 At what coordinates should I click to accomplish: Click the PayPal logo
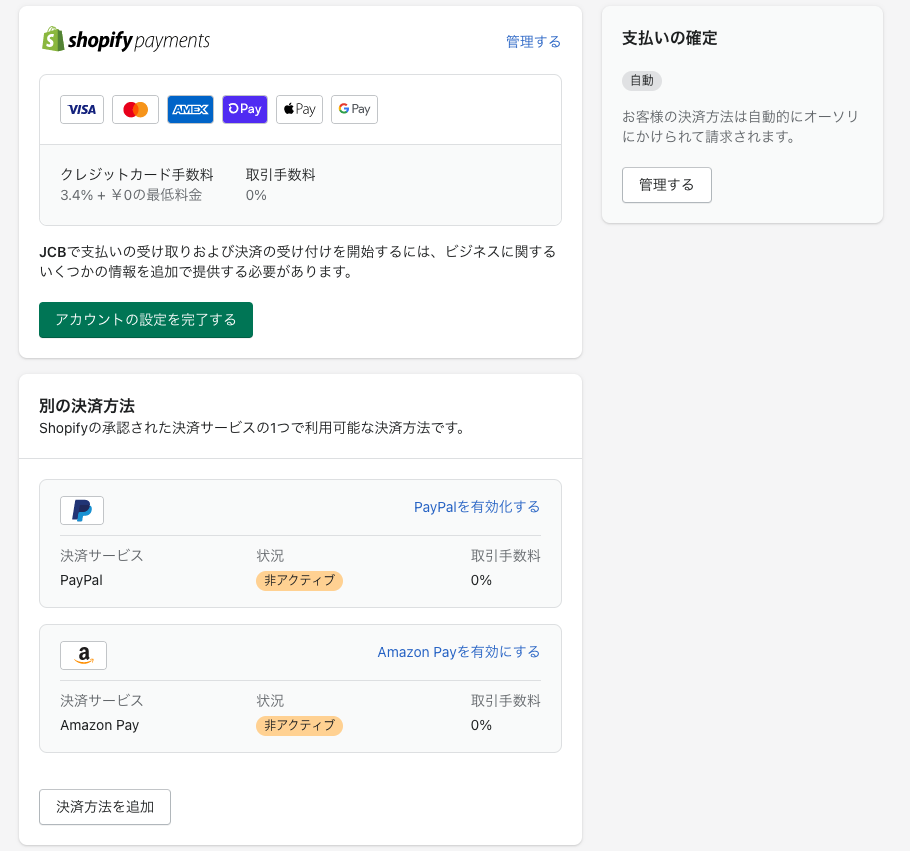82,510
